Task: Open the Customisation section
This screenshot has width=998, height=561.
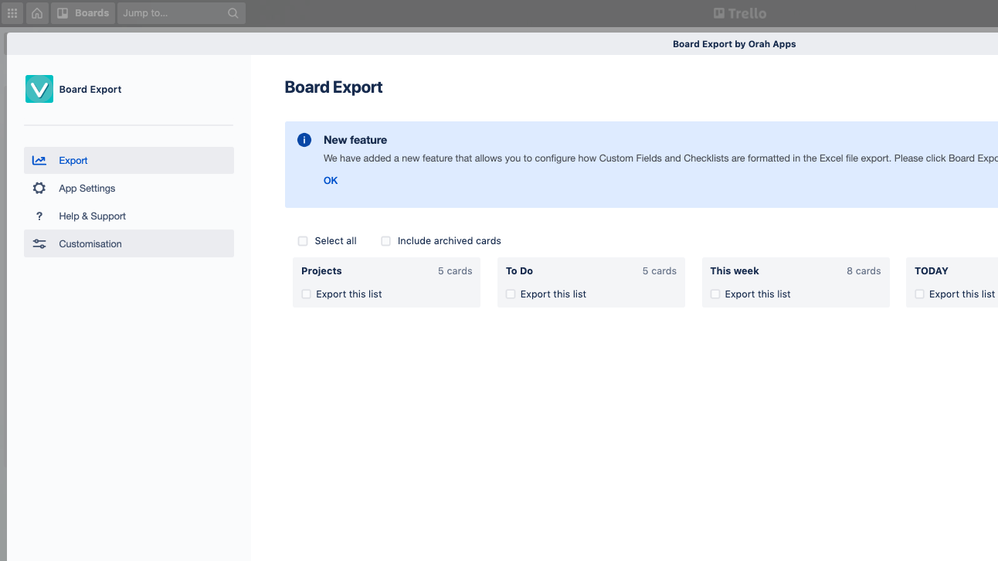Action: click(x=129, y=244)
